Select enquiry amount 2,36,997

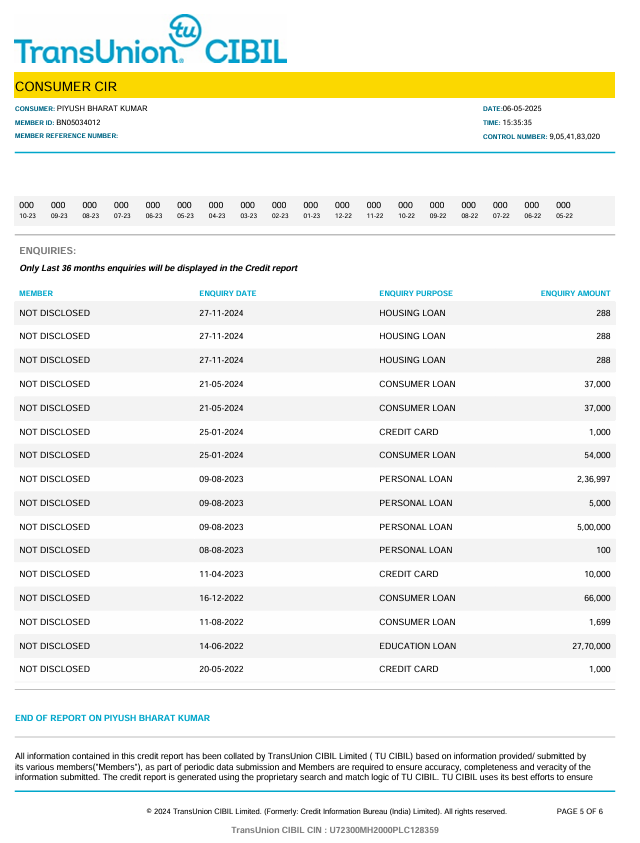coord(594,479)
